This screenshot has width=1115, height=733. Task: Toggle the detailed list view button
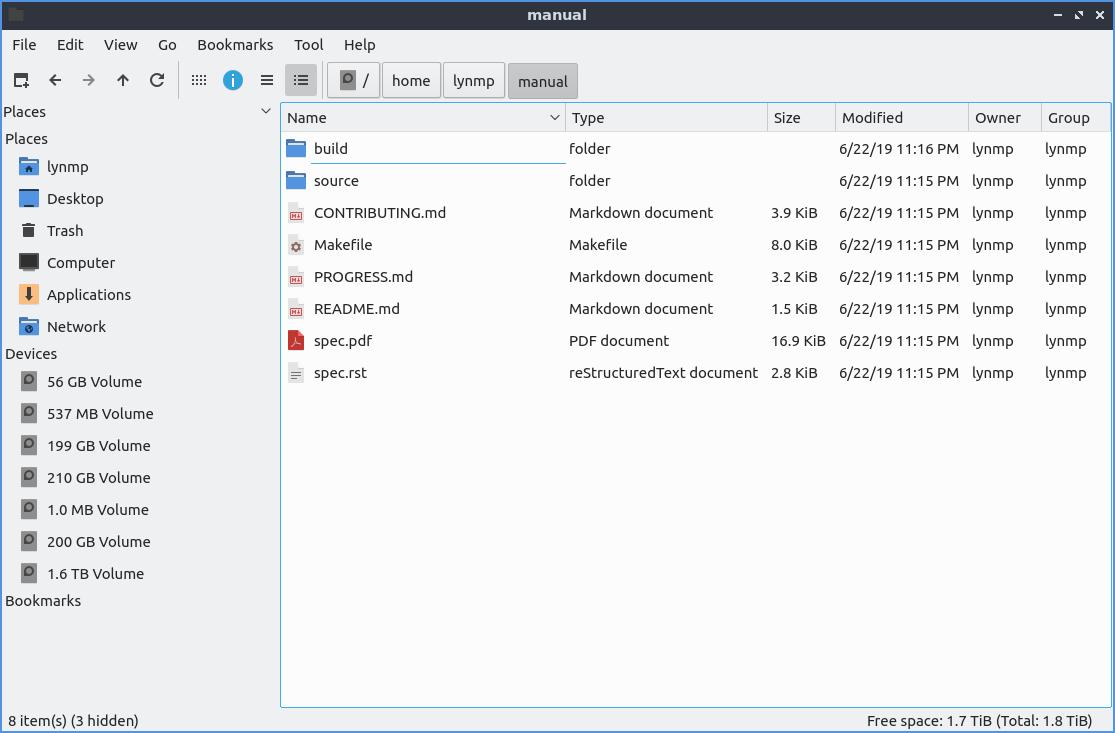click(x=301, y=81)
